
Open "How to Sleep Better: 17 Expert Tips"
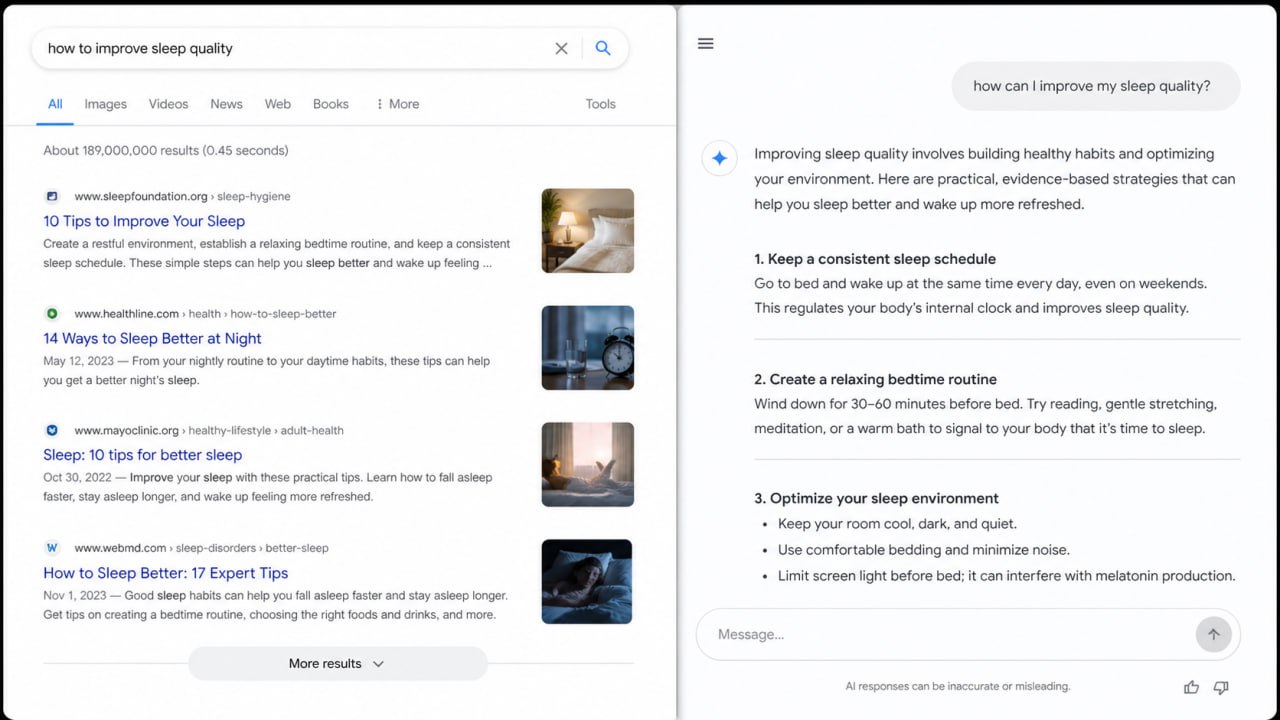click(165, 573)
